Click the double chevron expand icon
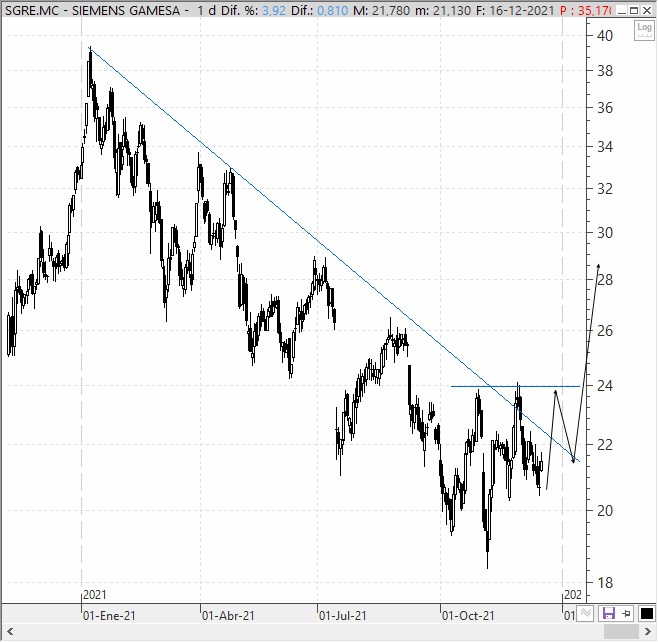 pyautogui.click(x=585, y=613)
